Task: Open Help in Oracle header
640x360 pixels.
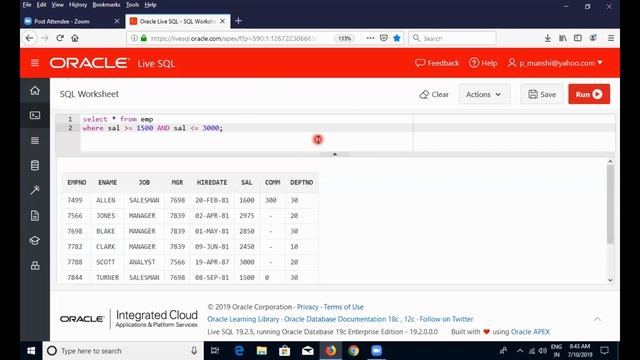Action: pyautogui.click(x=483, y=63)
